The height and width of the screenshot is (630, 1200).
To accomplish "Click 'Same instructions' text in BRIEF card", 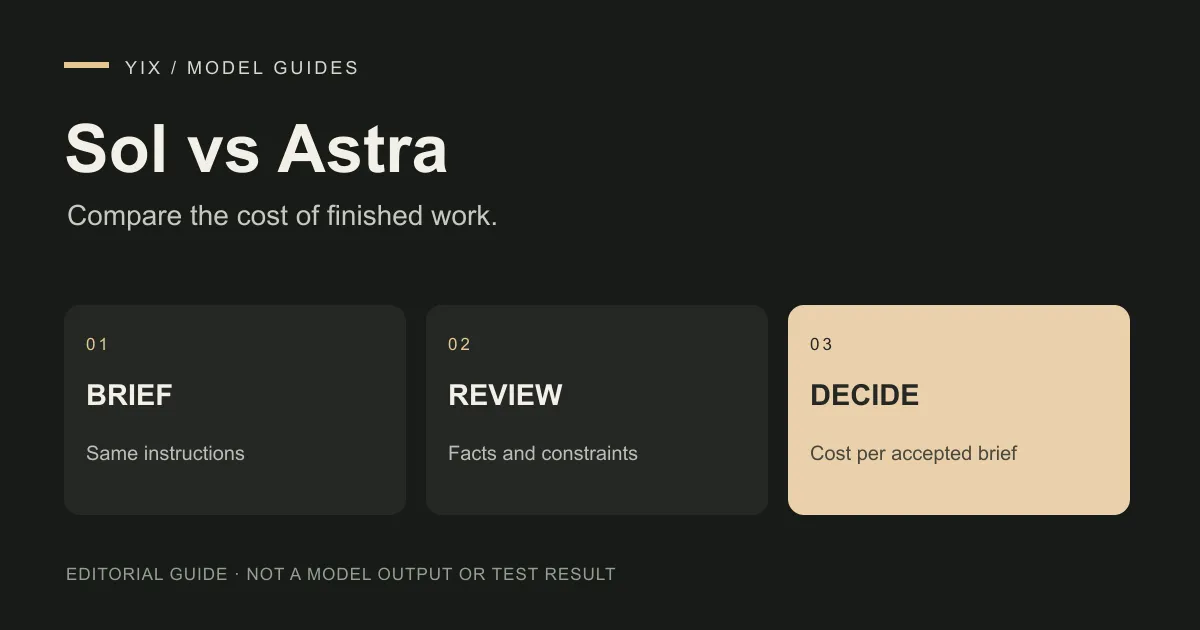I will 165,453.
